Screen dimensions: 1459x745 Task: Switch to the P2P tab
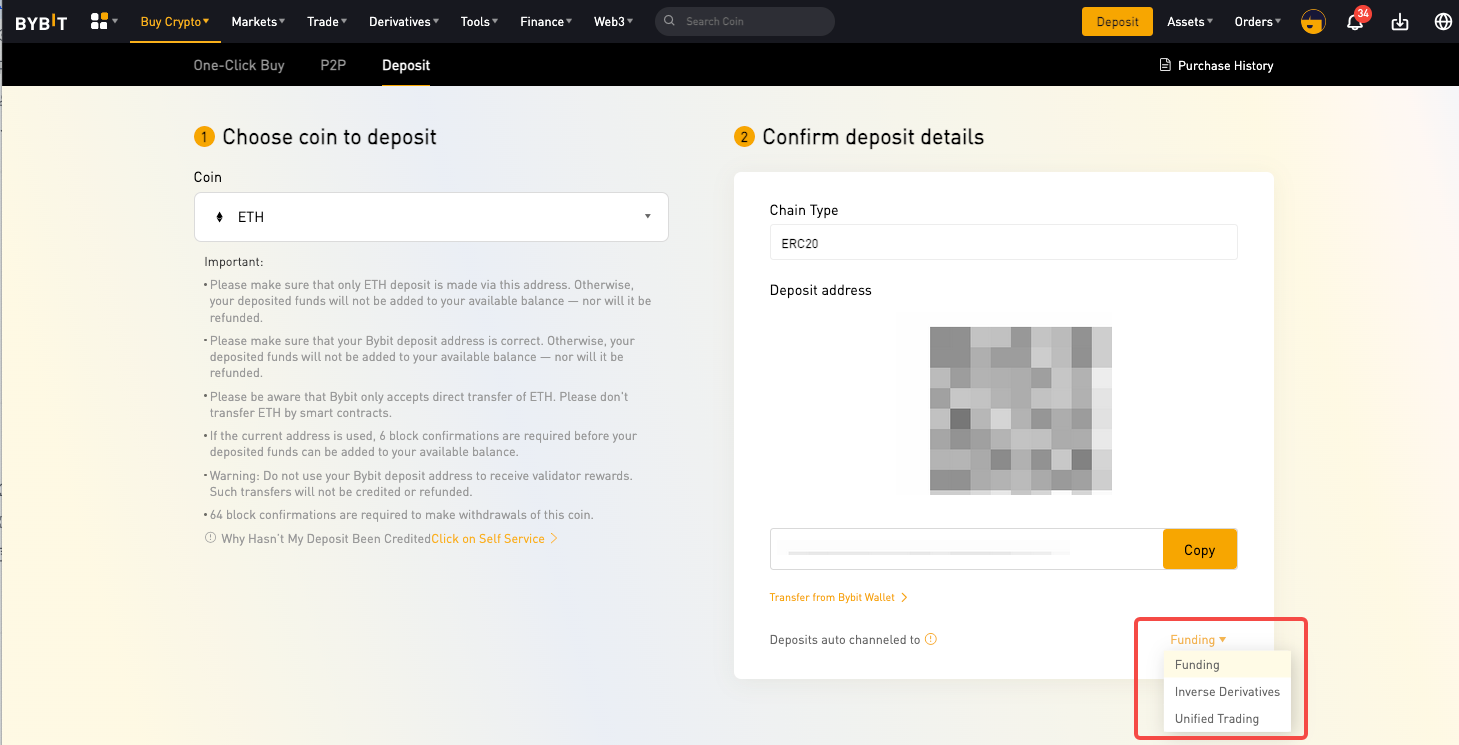[333, 65]
